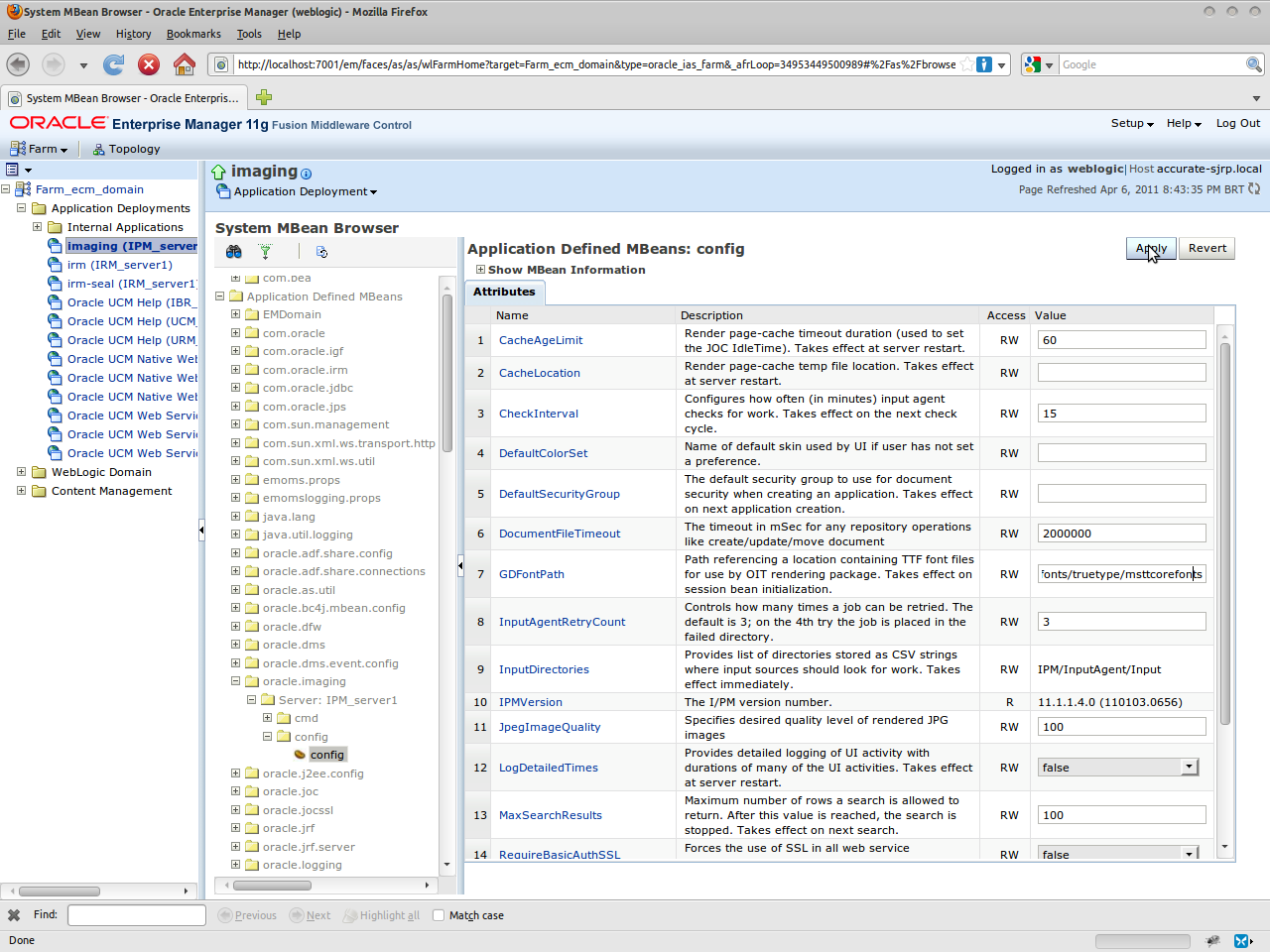Open the Bookmarks menu
Image resolution: width=1270 pixels, height=952 pixels.
pos(193,34)
